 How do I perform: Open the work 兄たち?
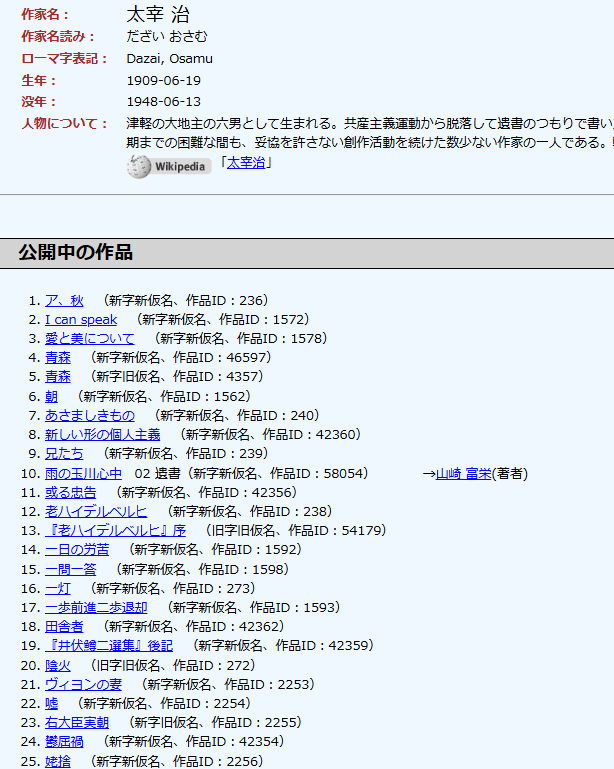64,454
